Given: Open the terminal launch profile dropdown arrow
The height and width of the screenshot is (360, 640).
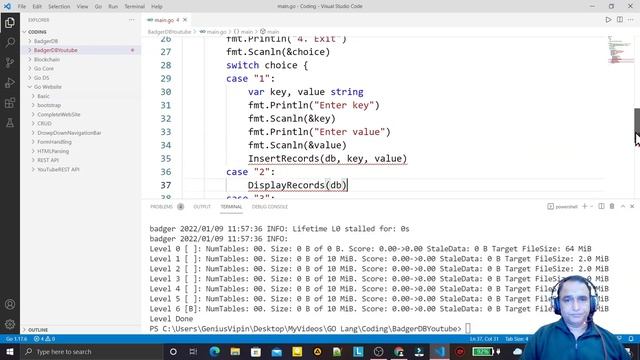Looking at the screenshot, I should 591,207.
